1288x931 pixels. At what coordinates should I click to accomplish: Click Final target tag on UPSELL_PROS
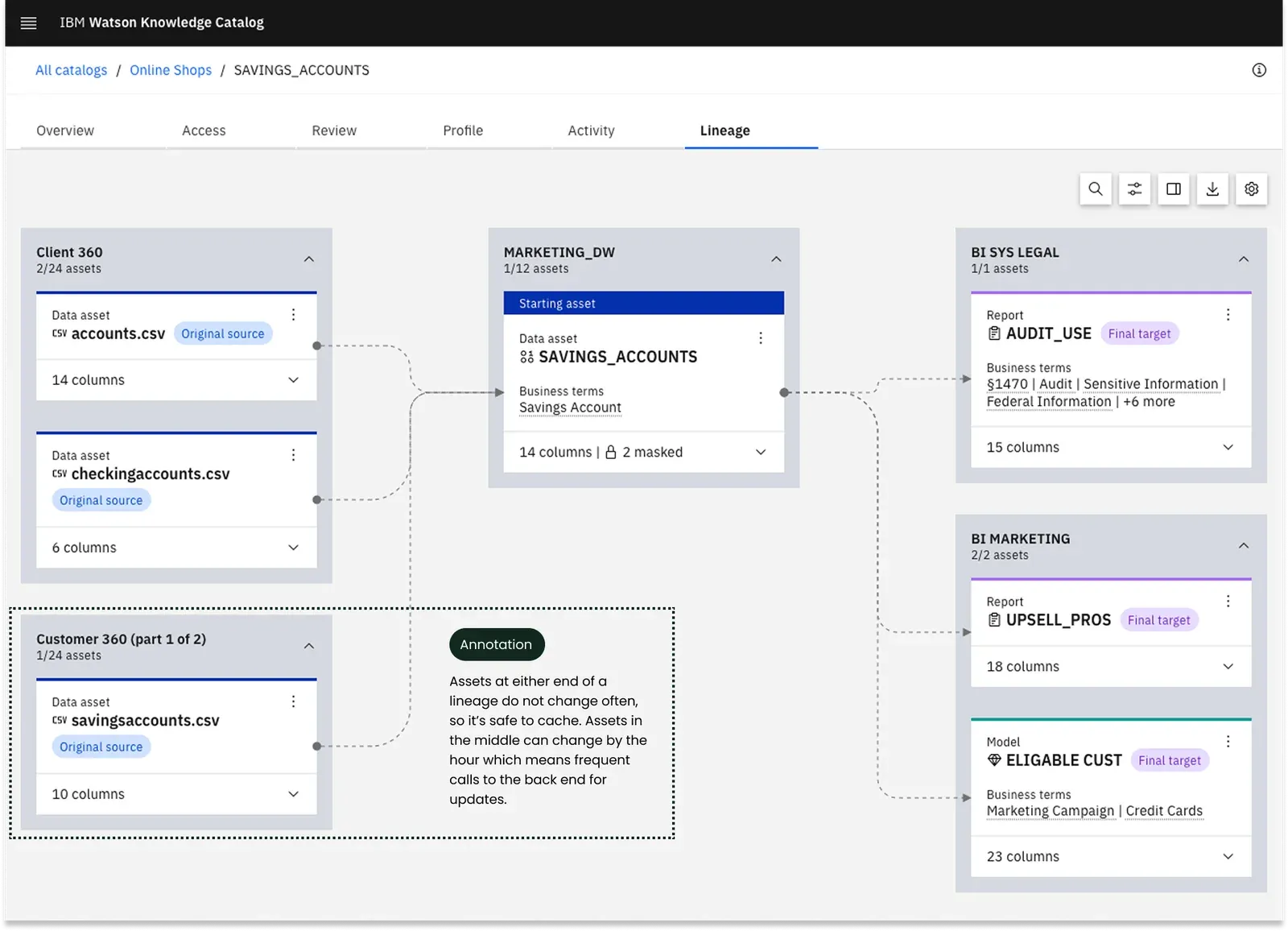[x=1158, y=620]
